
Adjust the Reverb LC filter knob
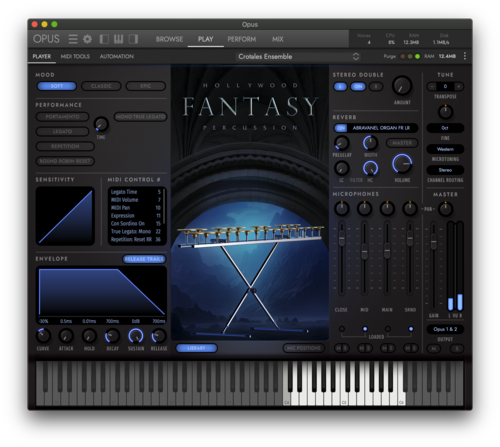342,168
